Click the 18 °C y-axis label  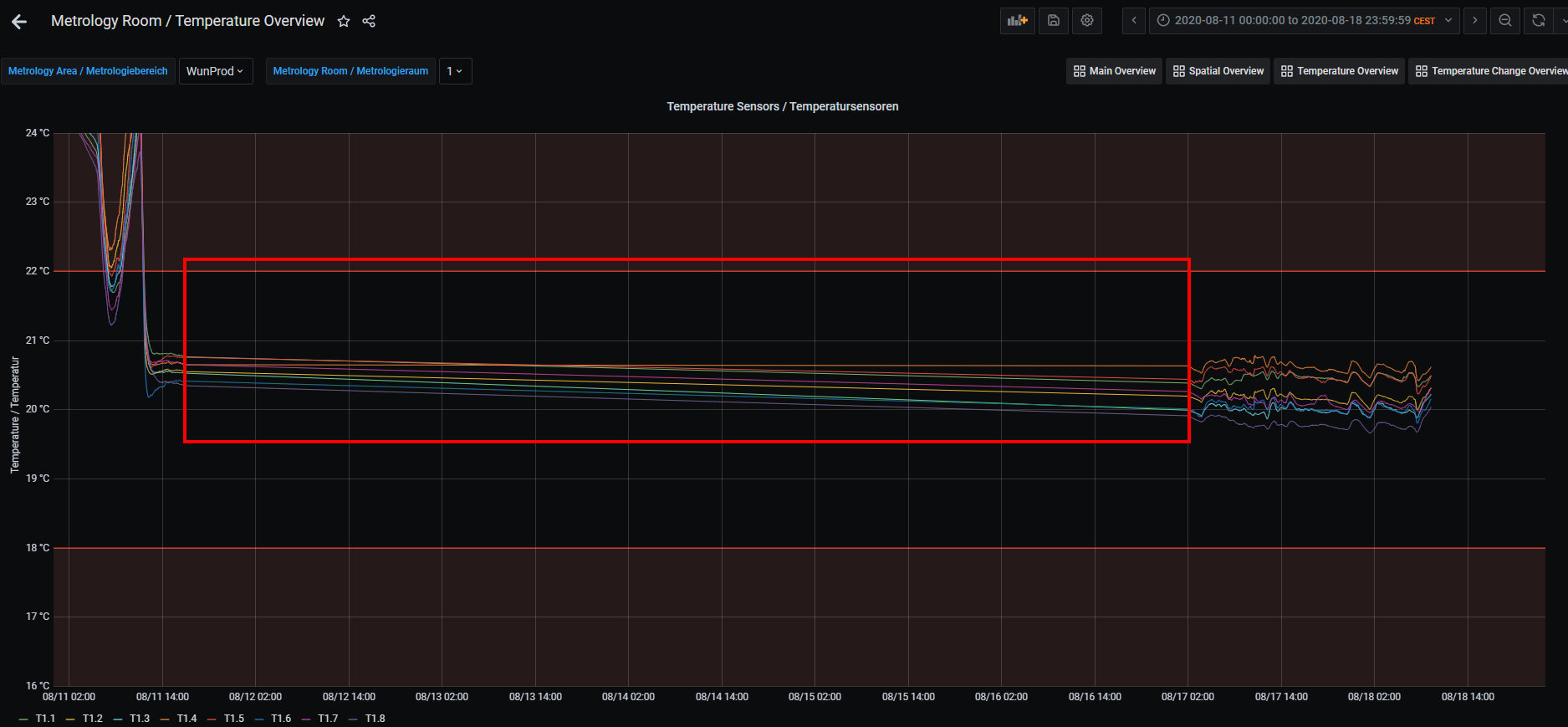click(x=38, y=548)
